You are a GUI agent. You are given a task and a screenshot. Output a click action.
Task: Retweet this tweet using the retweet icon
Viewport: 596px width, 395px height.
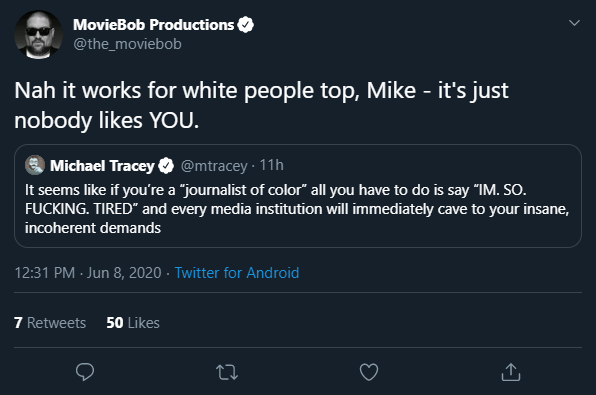click(227, 372)
